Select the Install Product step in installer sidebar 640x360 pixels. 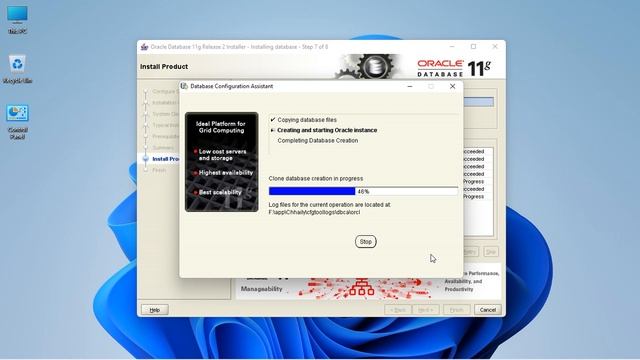pos(165,159)
